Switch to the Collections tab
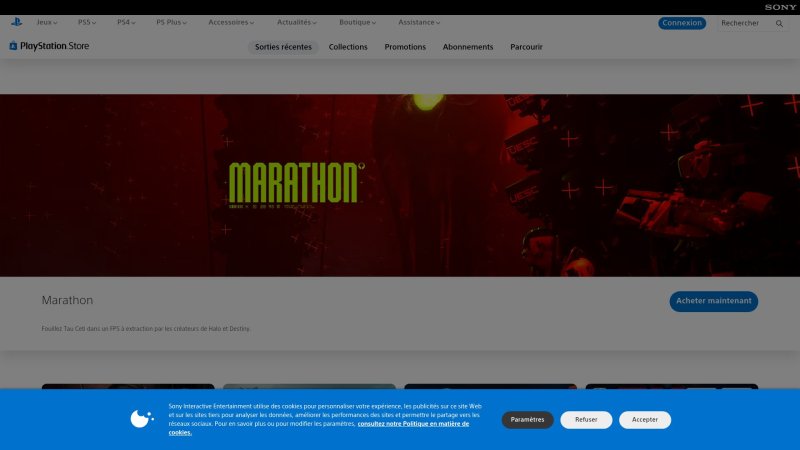800x450 pixels. pyautogui.click(x=348, y=47)
